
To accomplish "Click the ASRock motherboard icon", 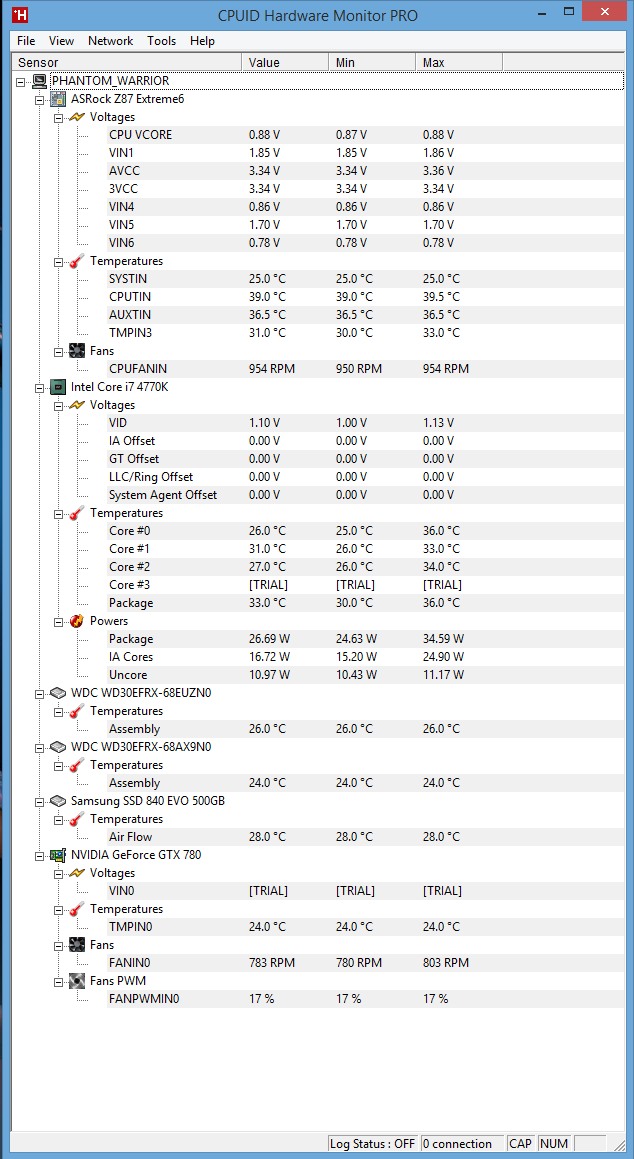I will 58,99.
